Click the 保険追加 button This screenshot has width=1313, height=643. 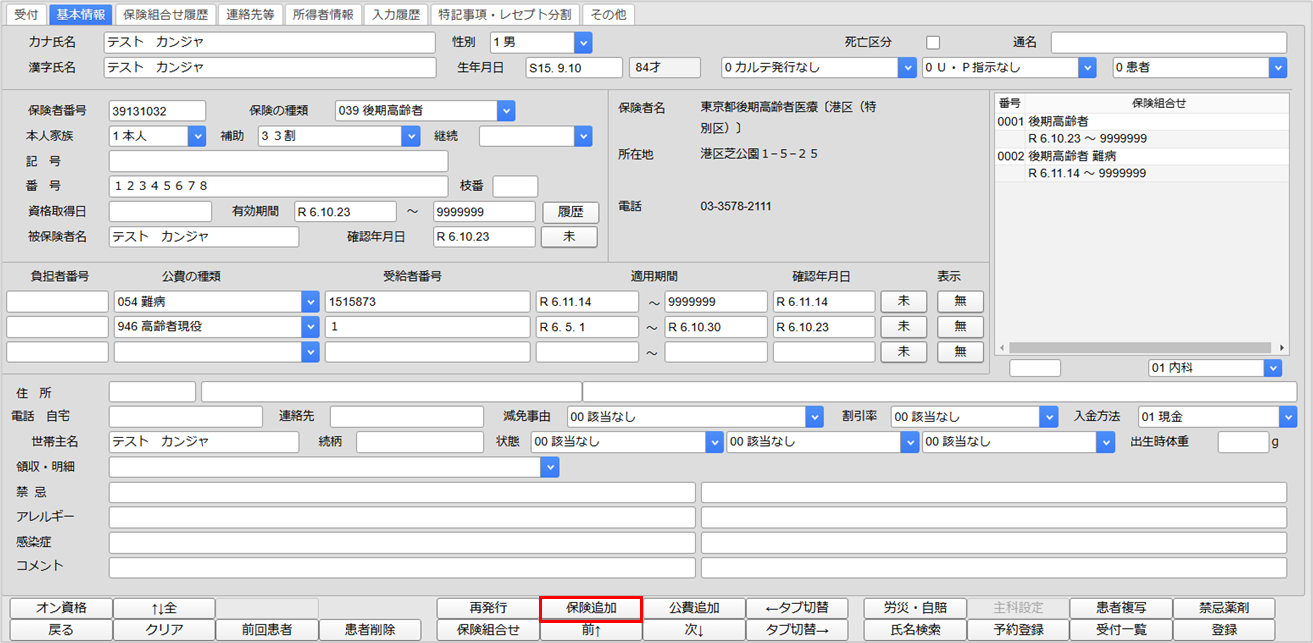tap(590, 608)
